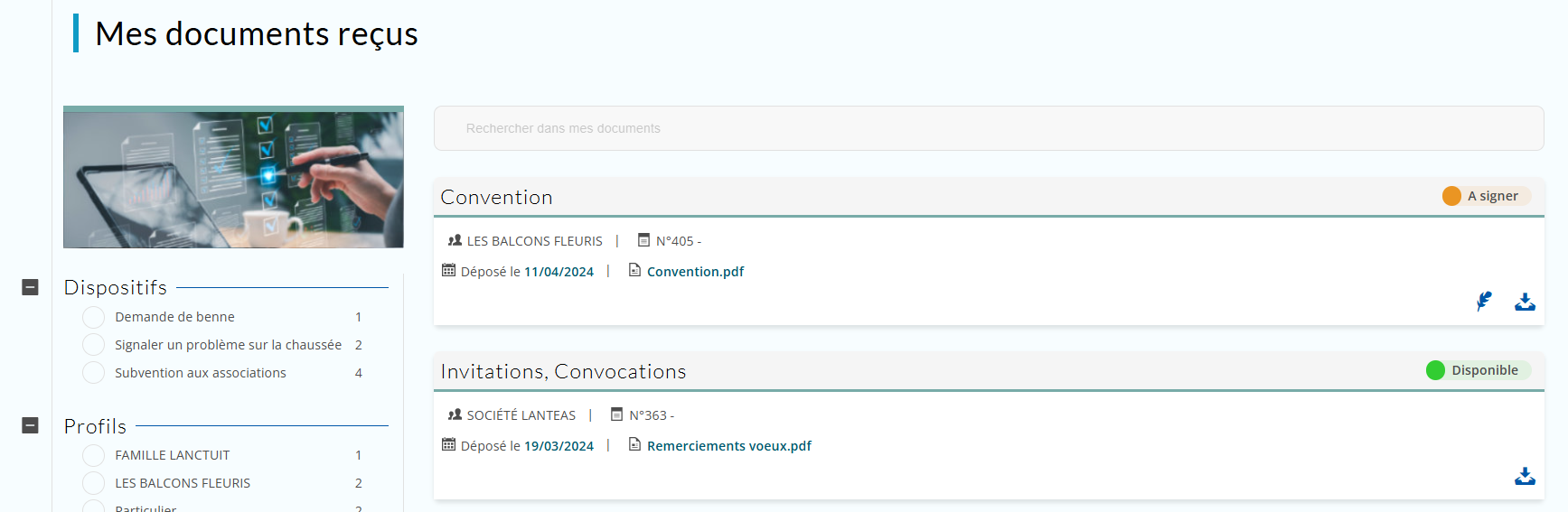This screenshot has height=512, width=1568.
Task: Select Subvention aux associations filter
Action: (x=93, y=373)
